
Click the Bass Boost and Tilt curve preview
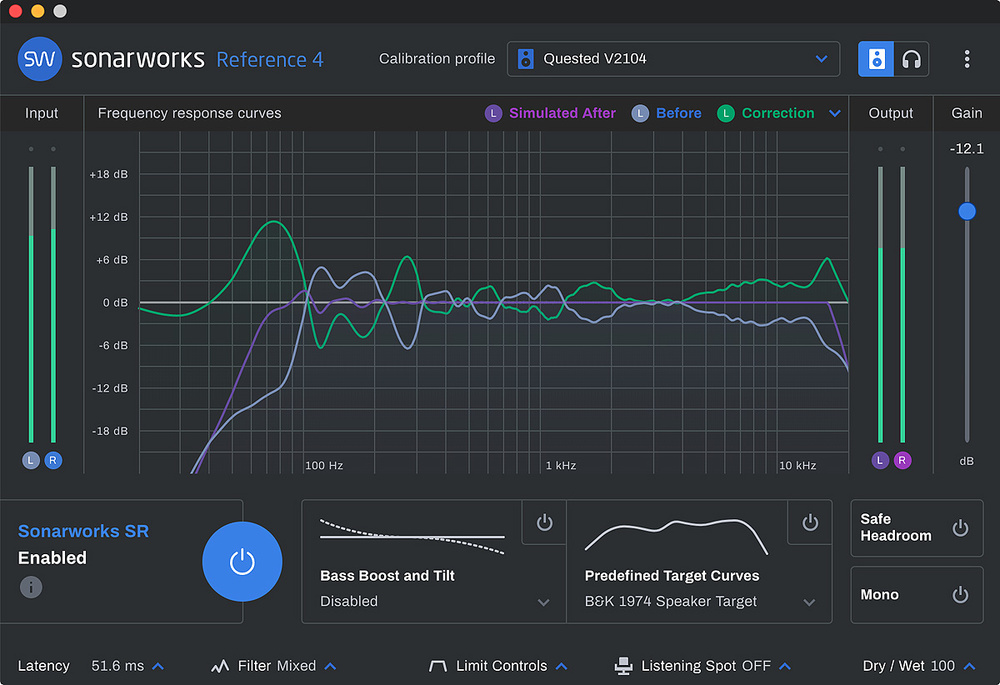click(412, 536)
